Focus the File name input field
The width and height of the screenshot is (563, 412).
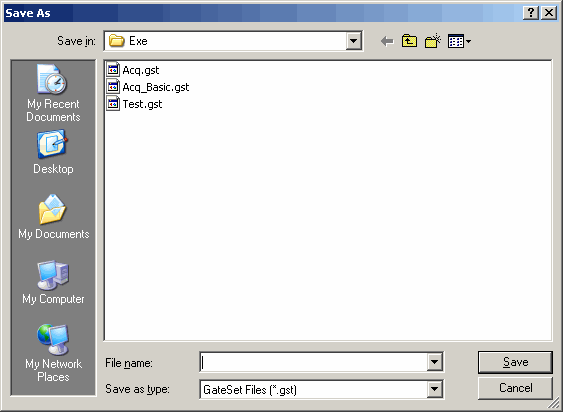click(314, 362)
